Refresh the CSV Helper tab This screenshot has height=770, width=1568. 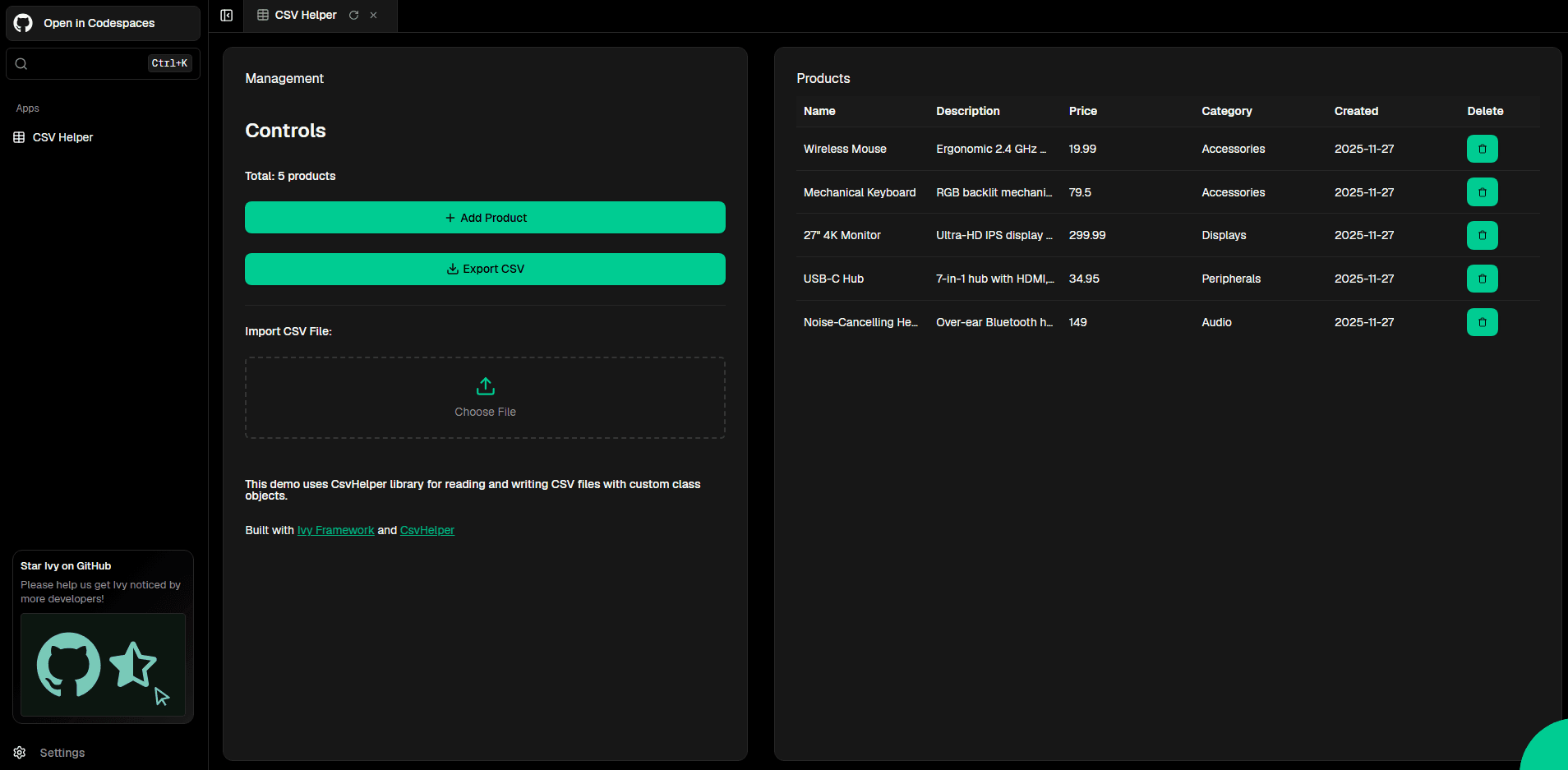coord(354,16)
